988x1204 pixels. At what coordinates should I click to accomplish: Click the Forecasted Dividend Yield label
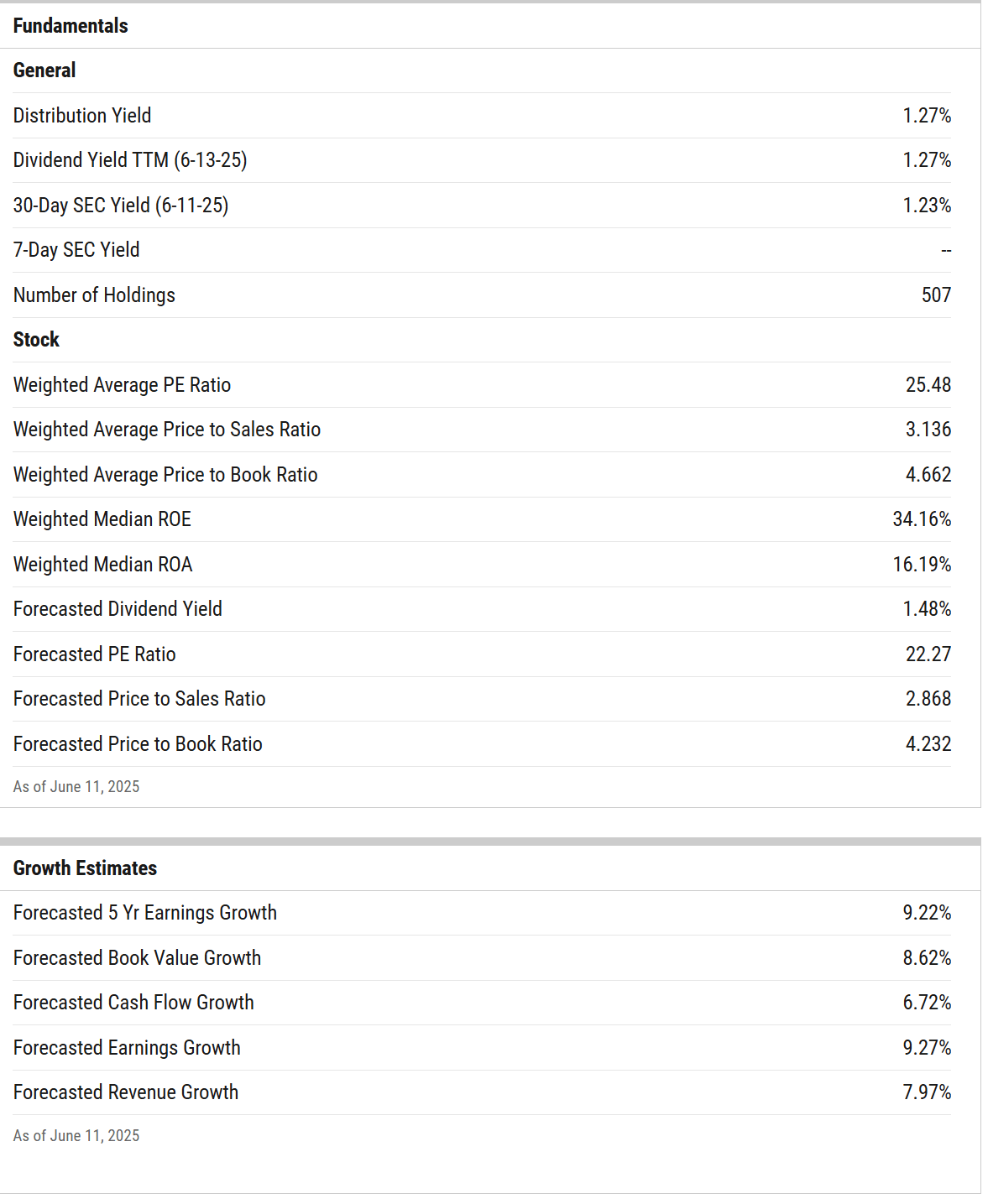pyautogui.click(x=118, y=609)
